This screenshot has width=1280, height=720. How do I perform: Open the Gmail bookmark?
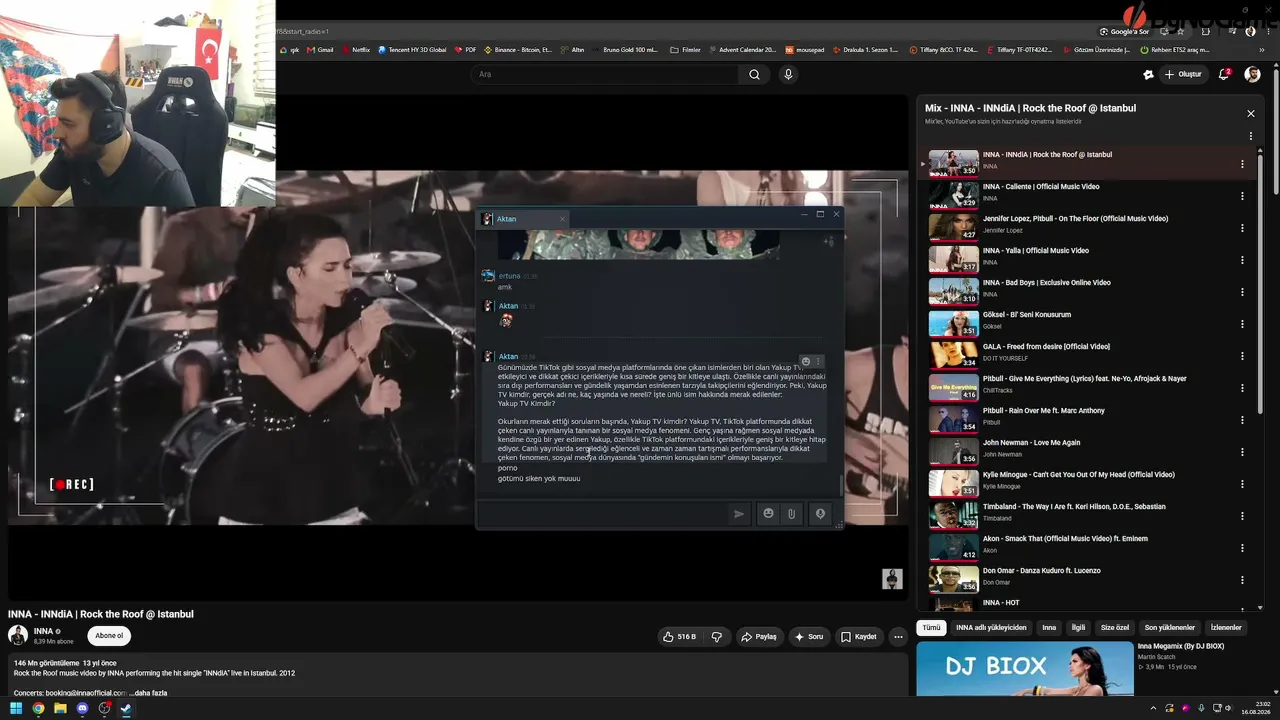tap(320, 50)
